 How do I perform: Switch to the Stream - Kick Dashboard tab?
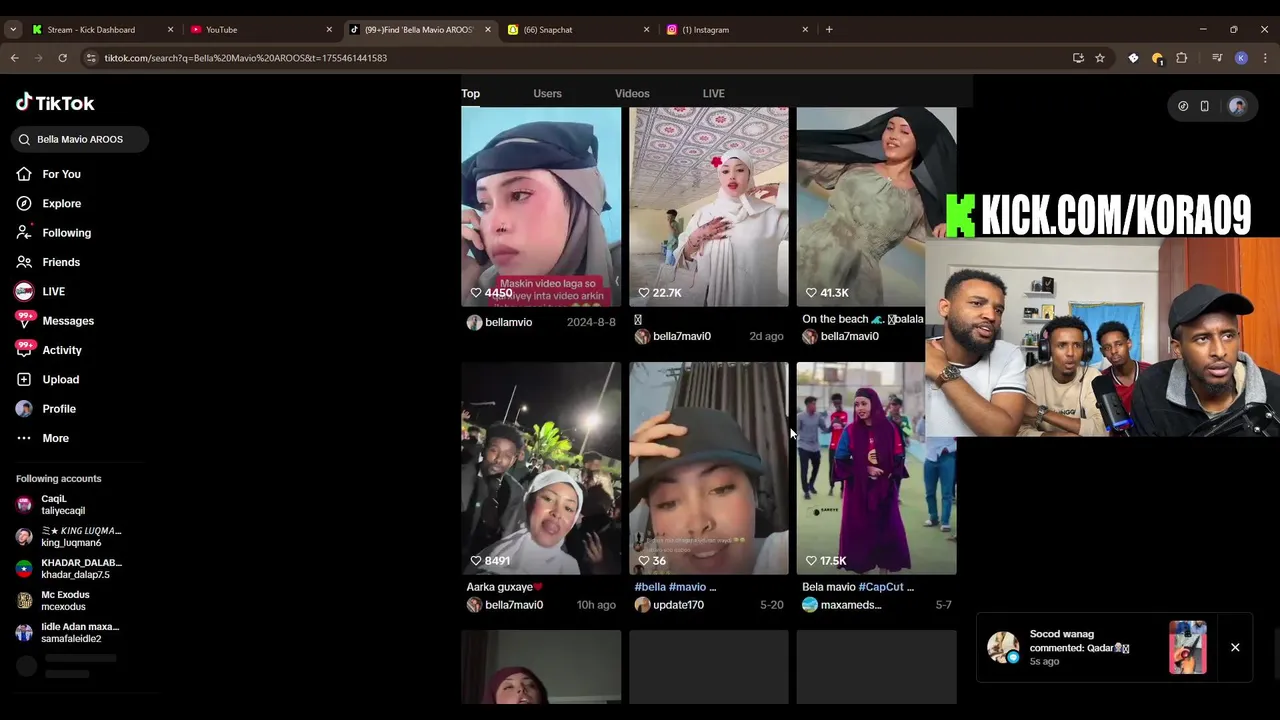pyautogui.click(x=103, y=30)
